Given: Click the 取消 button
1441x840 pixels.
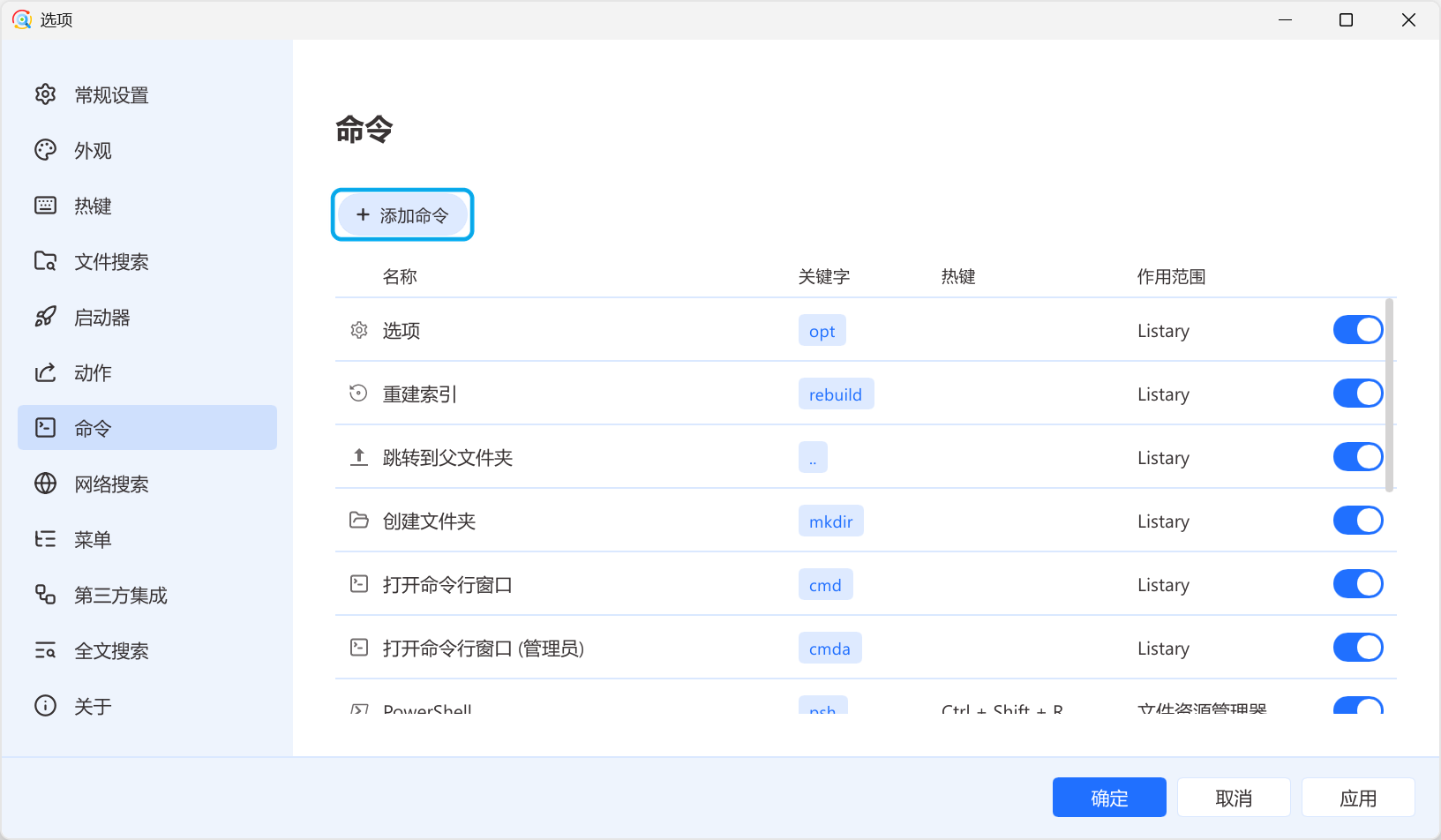Looking at the screenshot, I should point(1234,798).
